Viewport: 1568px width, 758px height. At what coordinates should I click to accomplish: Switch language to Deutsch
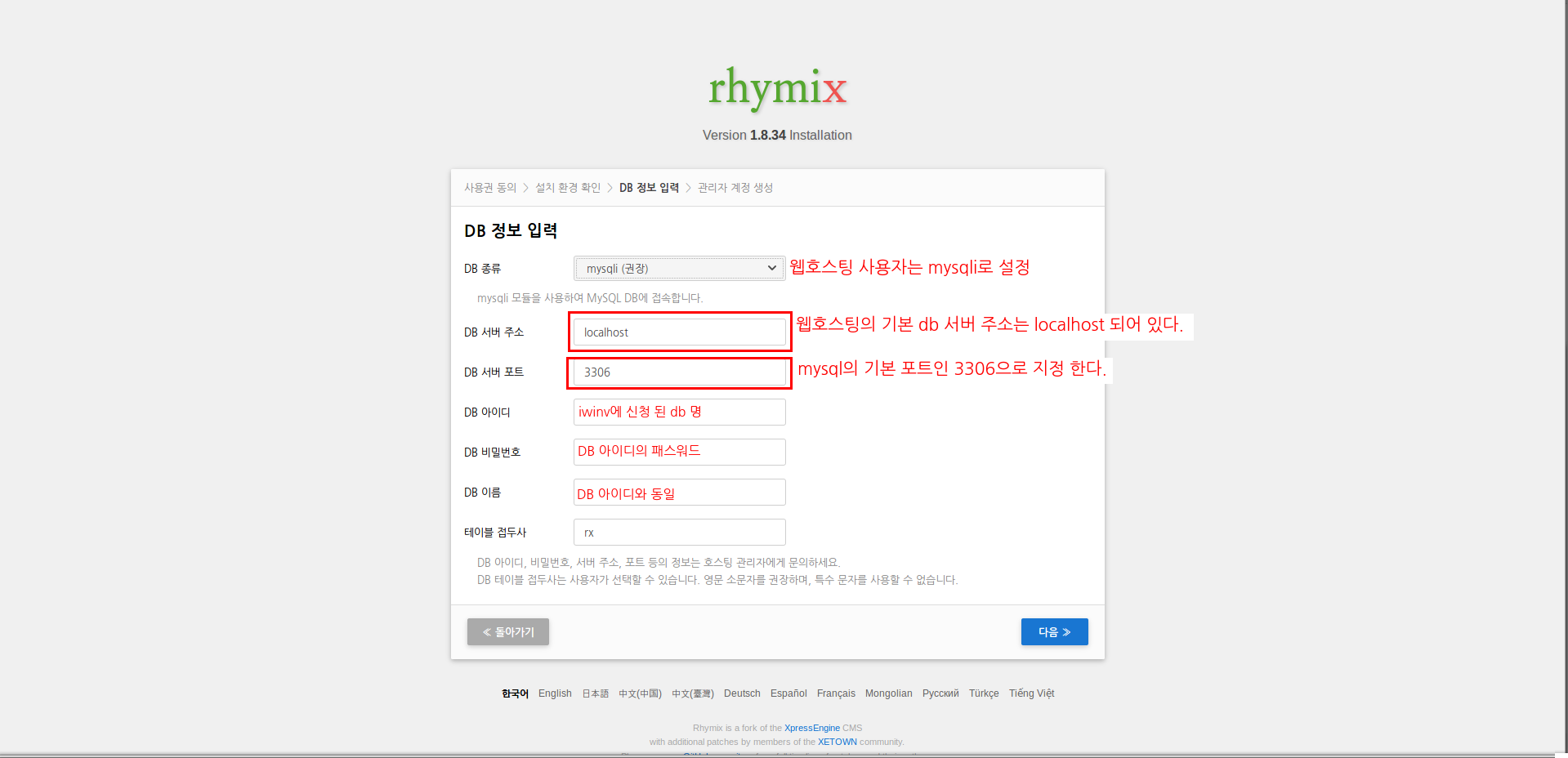coord(742,693)
